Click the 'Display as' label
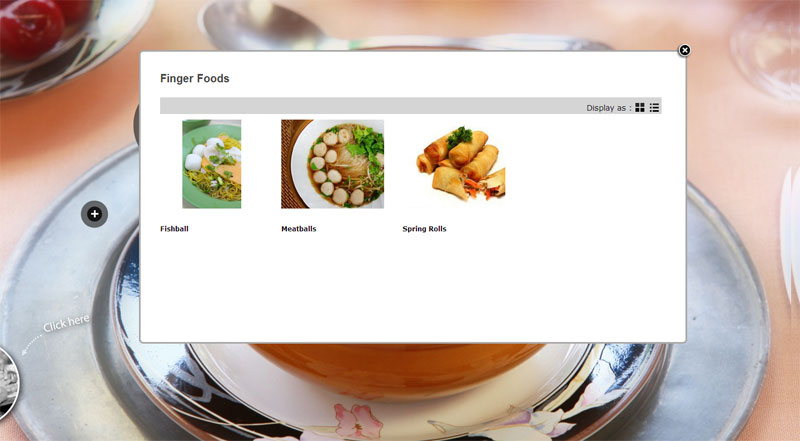Screen dimensions: 800x441 pyautogui.click(x=608, y=108)
